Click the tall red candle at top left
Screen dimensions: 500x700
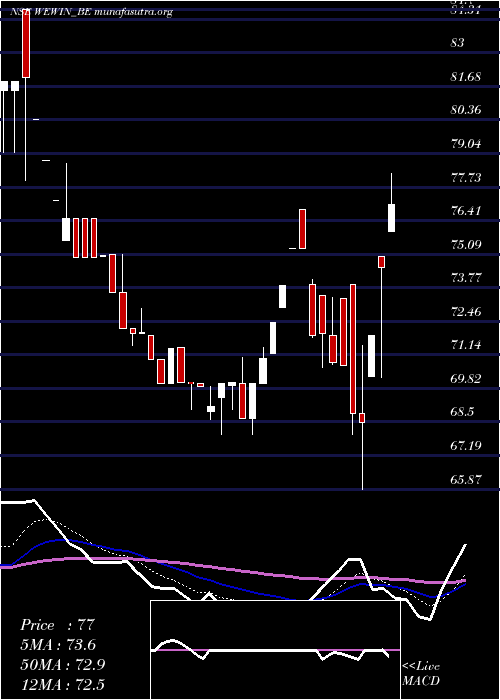(x=26, y=45)
